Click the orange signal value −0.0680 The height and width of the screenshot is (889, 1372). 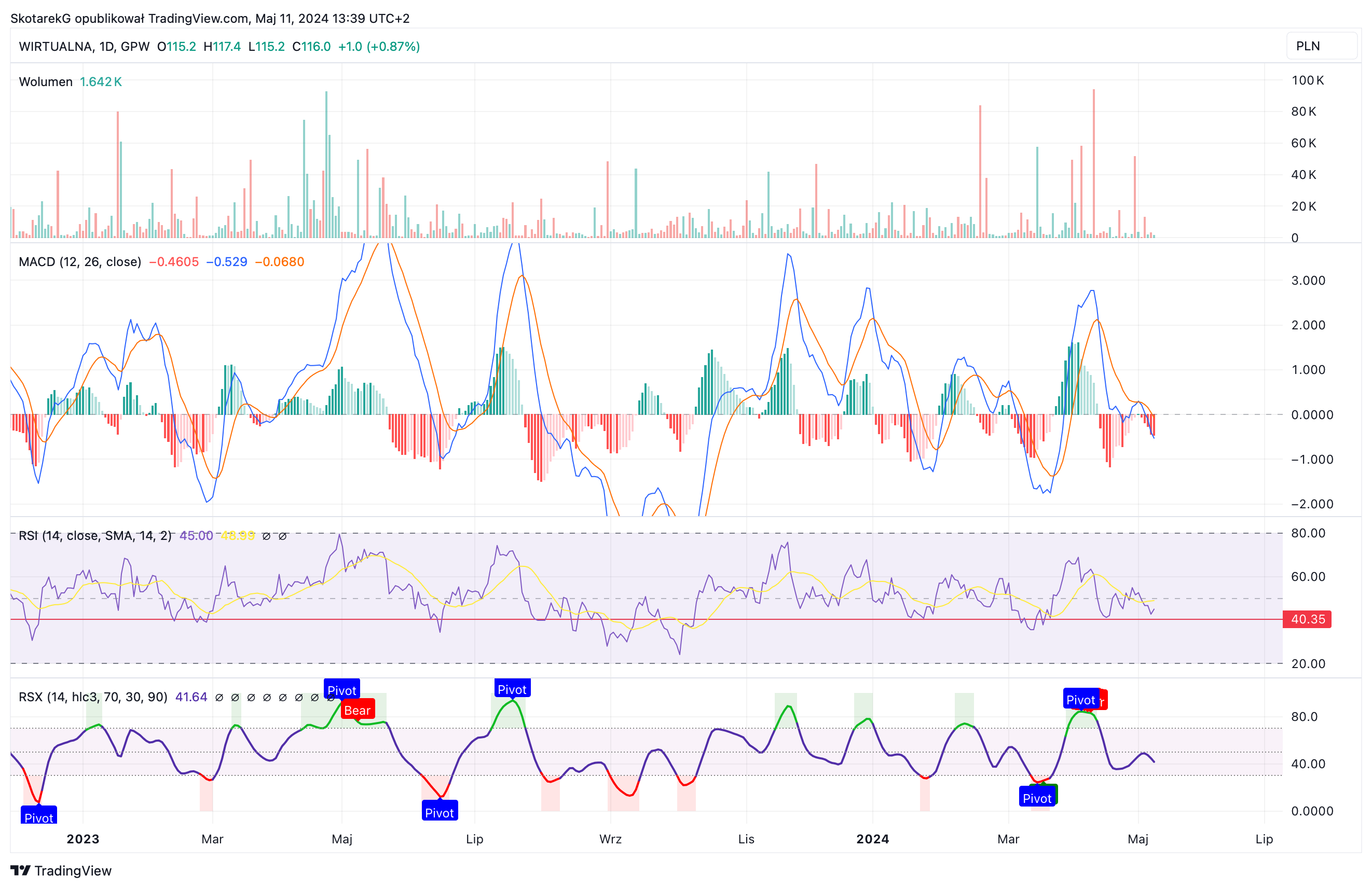[280, 261]
